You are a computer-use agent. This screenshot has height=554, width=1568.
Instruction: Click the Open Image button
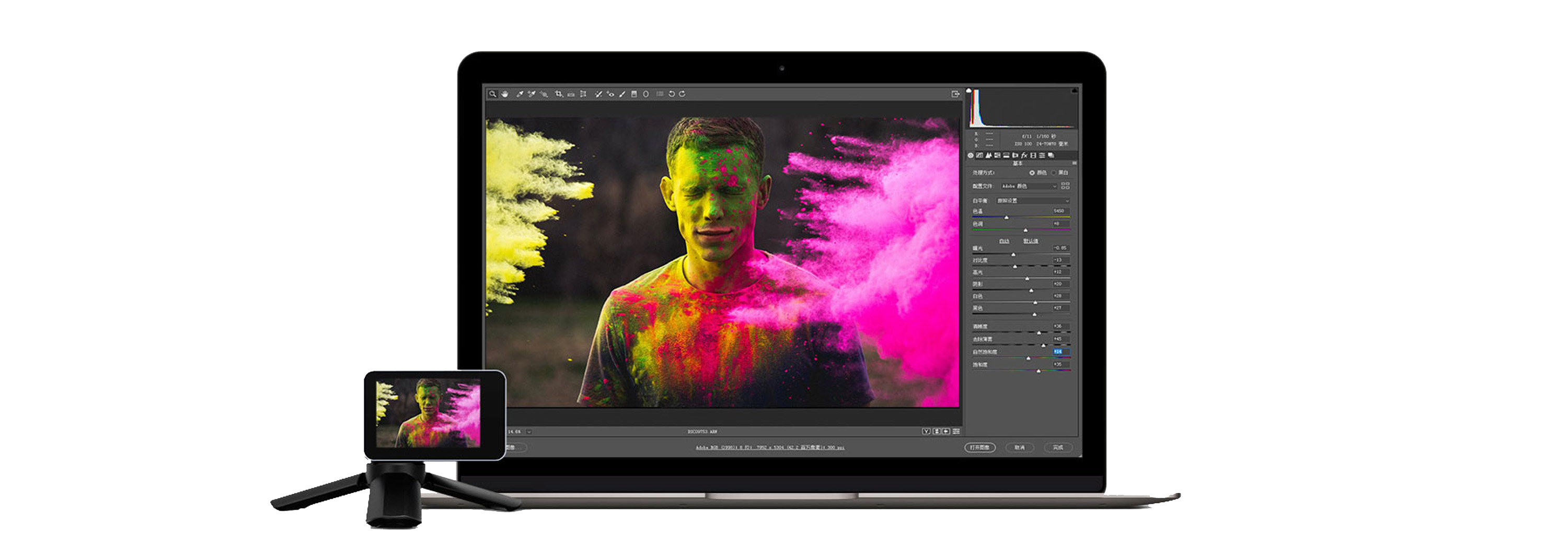pyautogui.click(x=981, y=448)
